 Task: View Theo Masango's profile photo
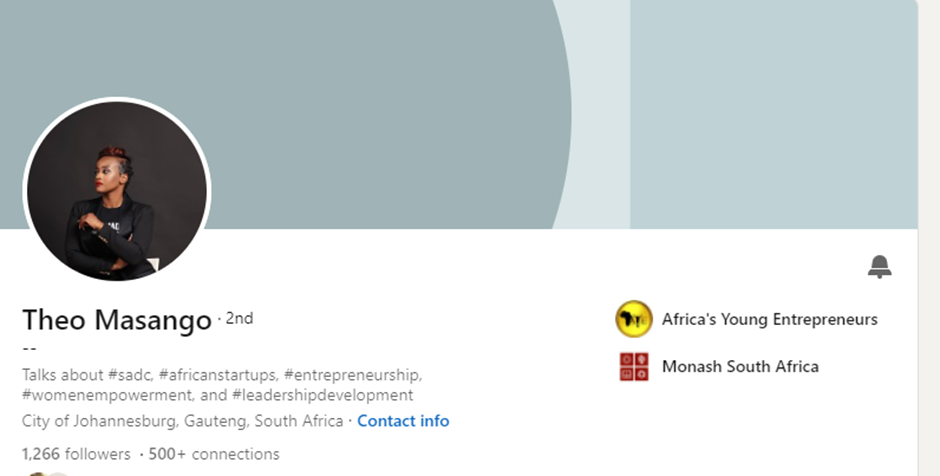[117, 190]
